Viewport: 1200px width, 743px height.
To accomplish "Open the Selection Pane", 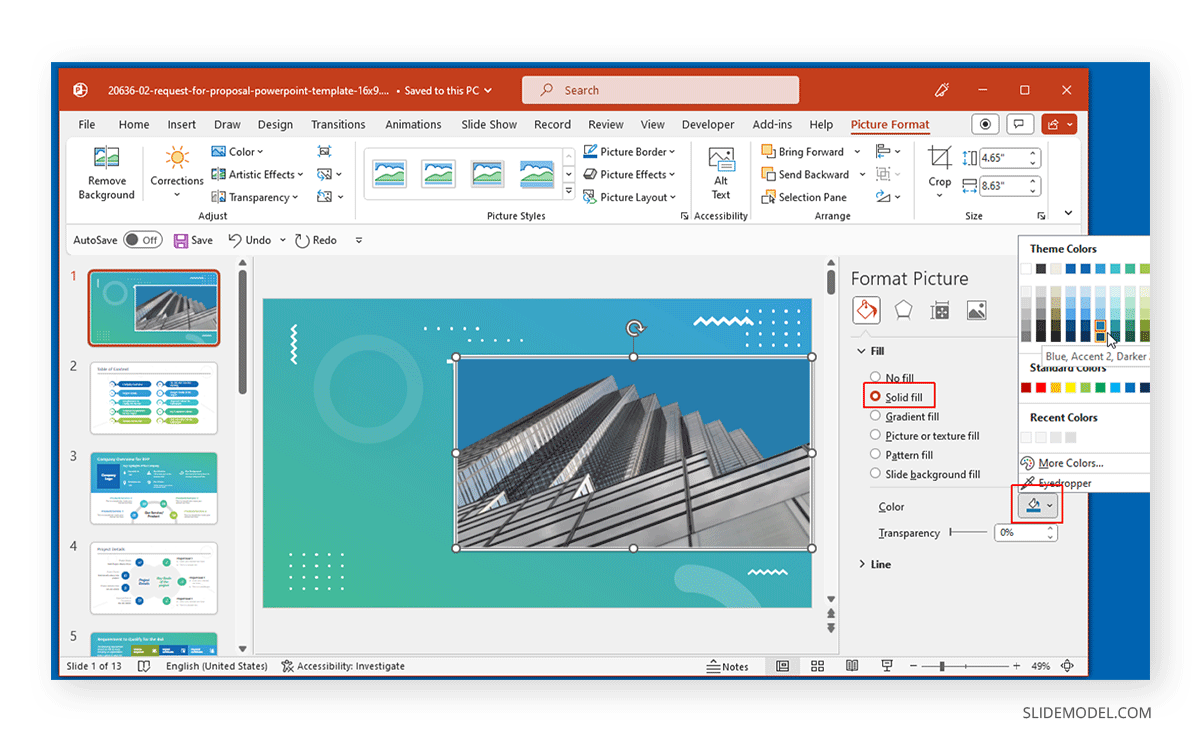I will 806,197.
